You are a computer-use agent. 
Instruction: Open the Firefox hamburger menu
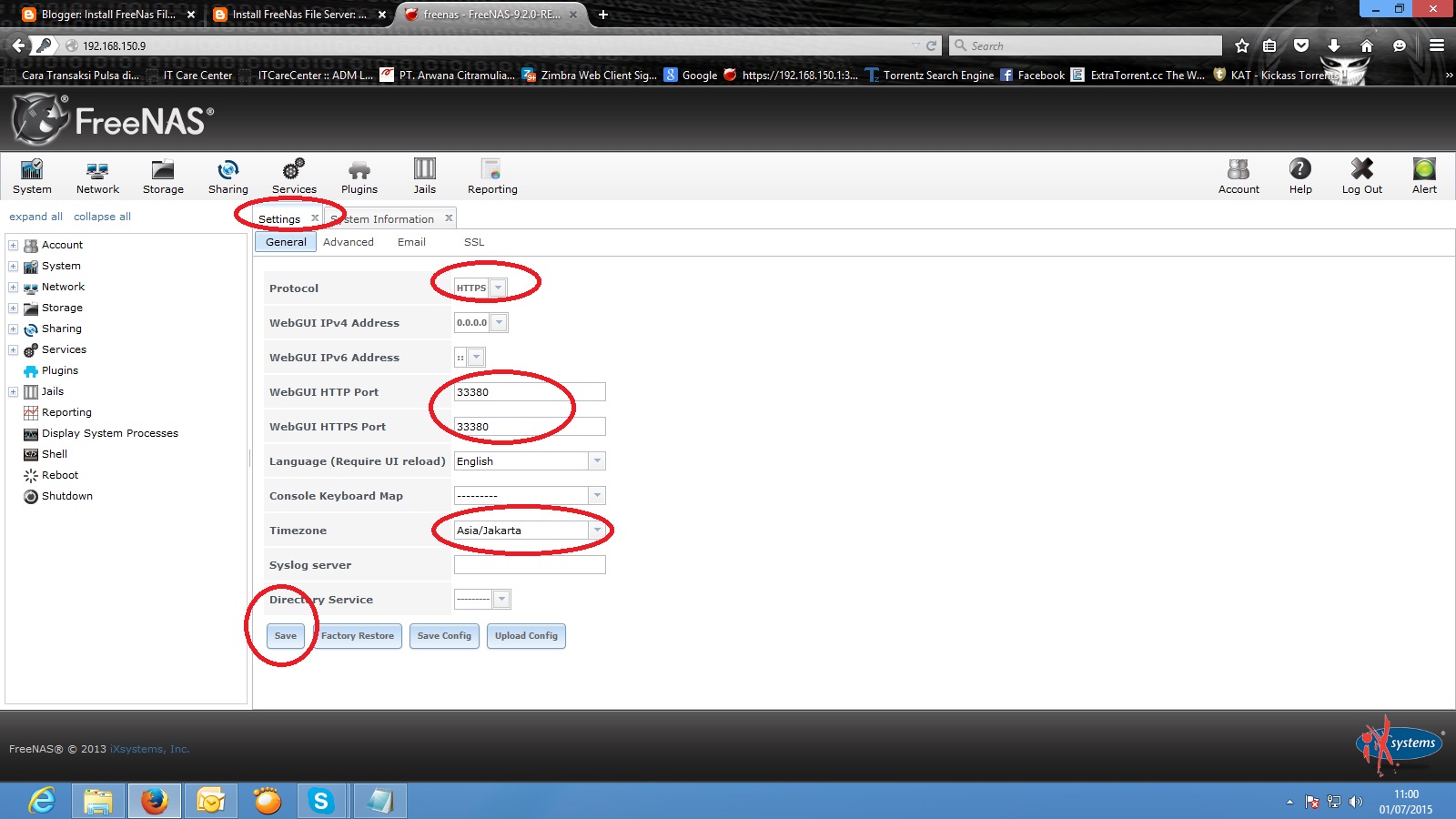click(1437, 45)
